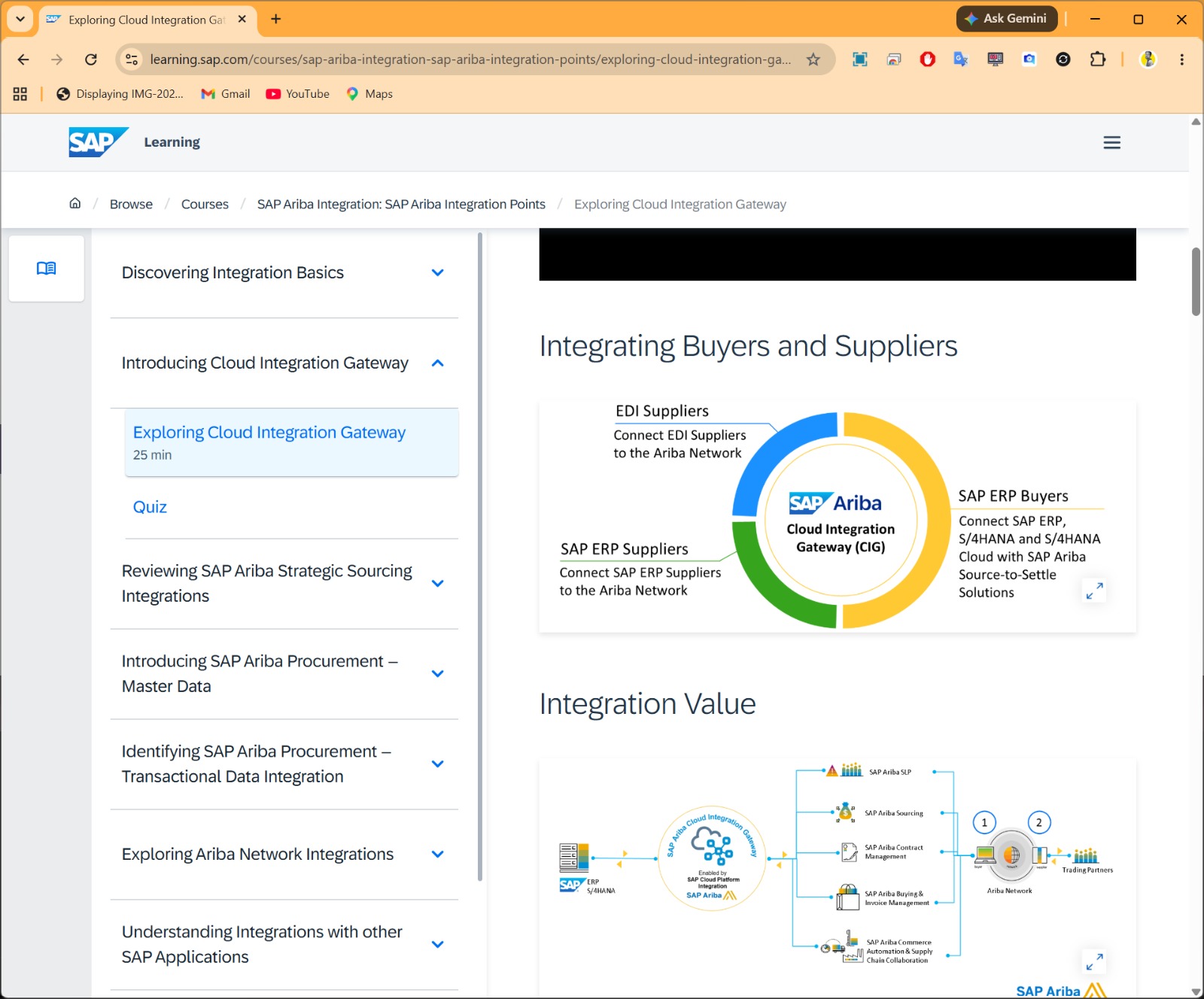Click the red shield extension icon

(928, 59)
